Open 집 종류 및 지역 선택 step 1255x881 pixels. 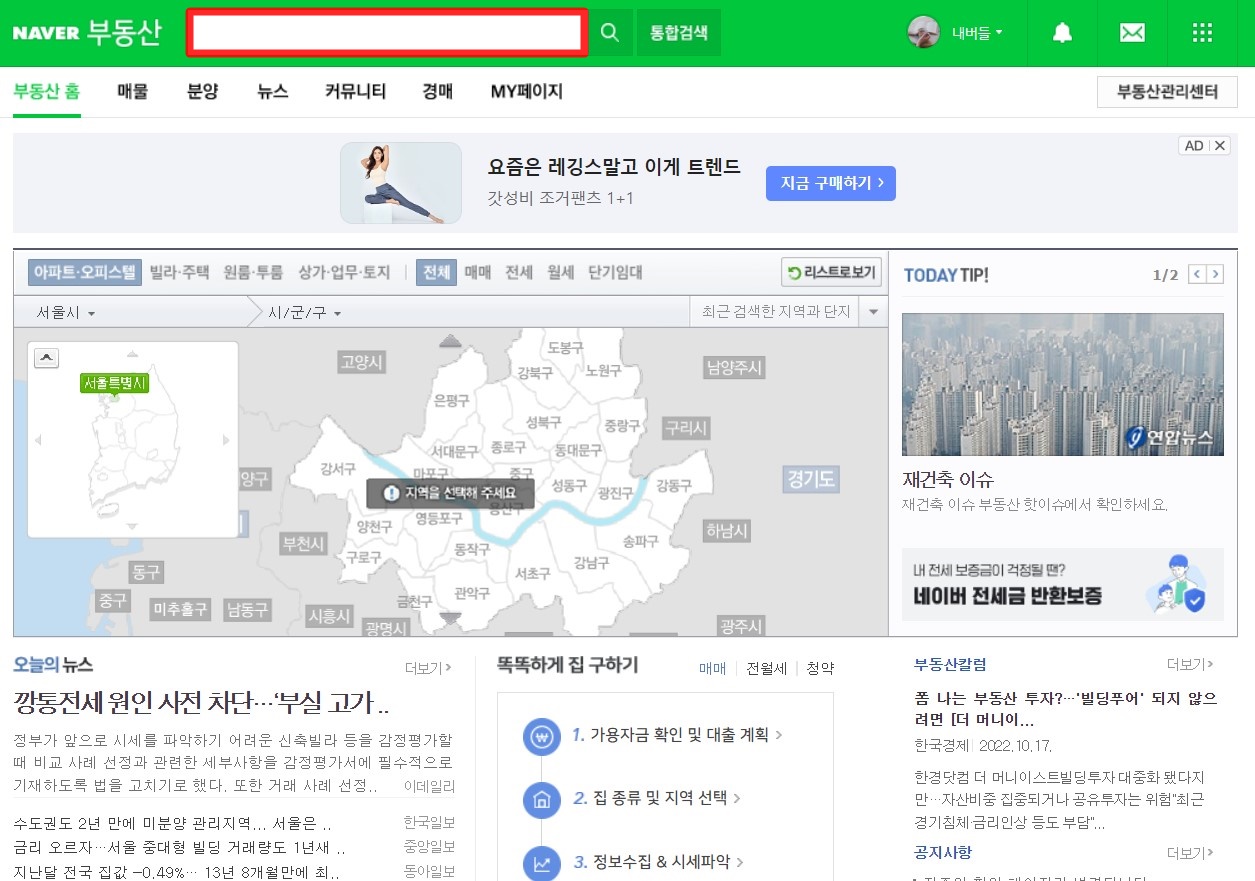656,798
